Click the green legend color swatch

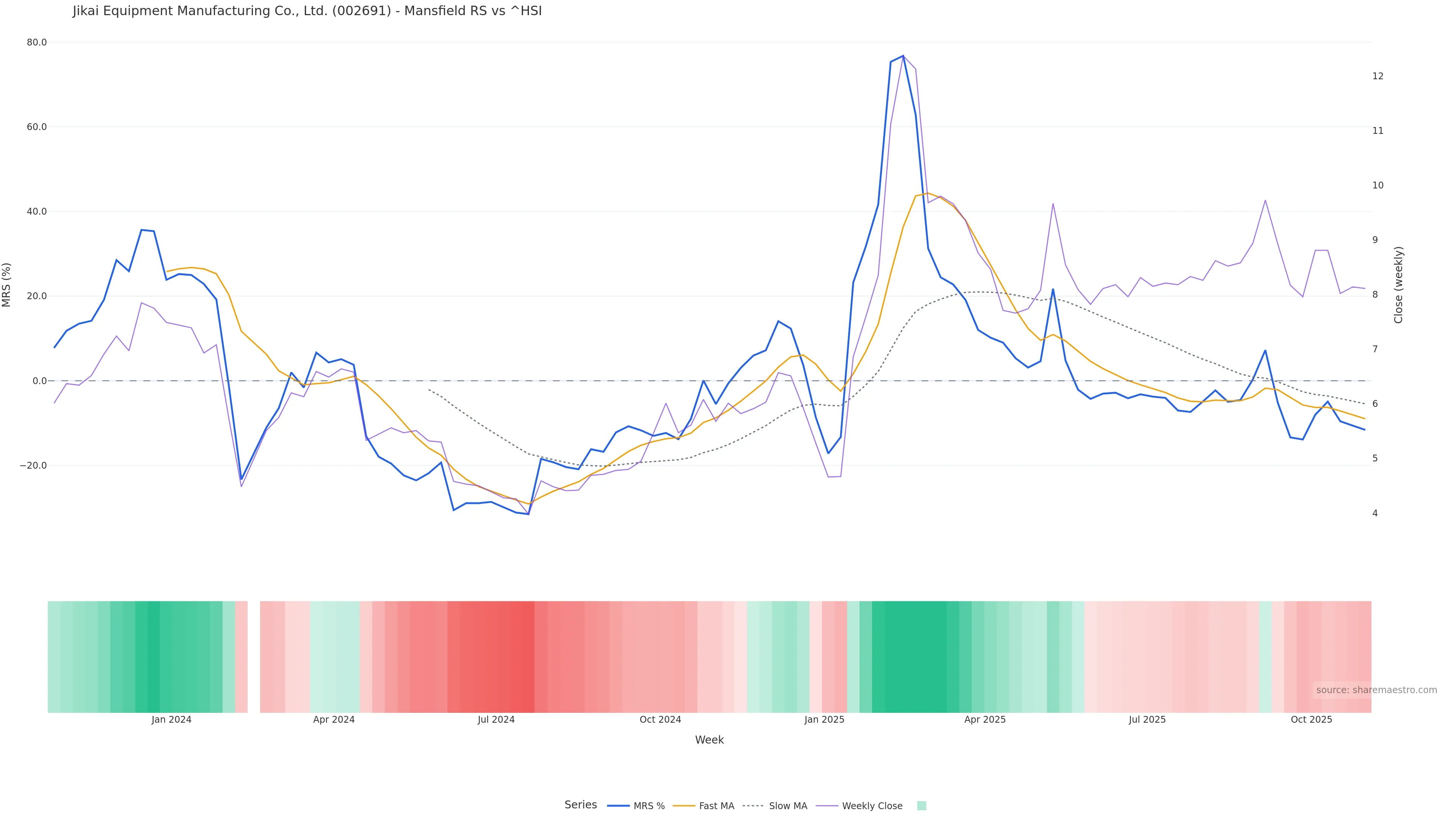pos(921,806)
